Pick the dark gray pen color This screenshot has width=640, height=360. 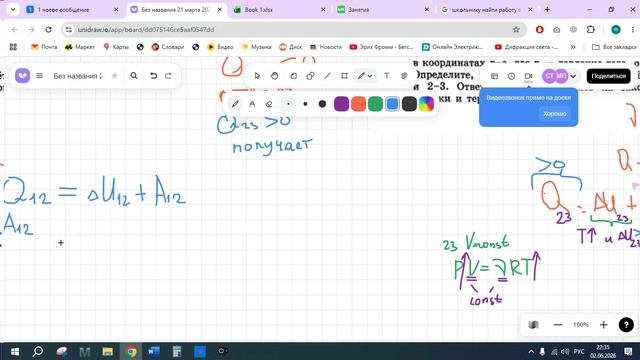pyautogui.click(x=409, y=104)
